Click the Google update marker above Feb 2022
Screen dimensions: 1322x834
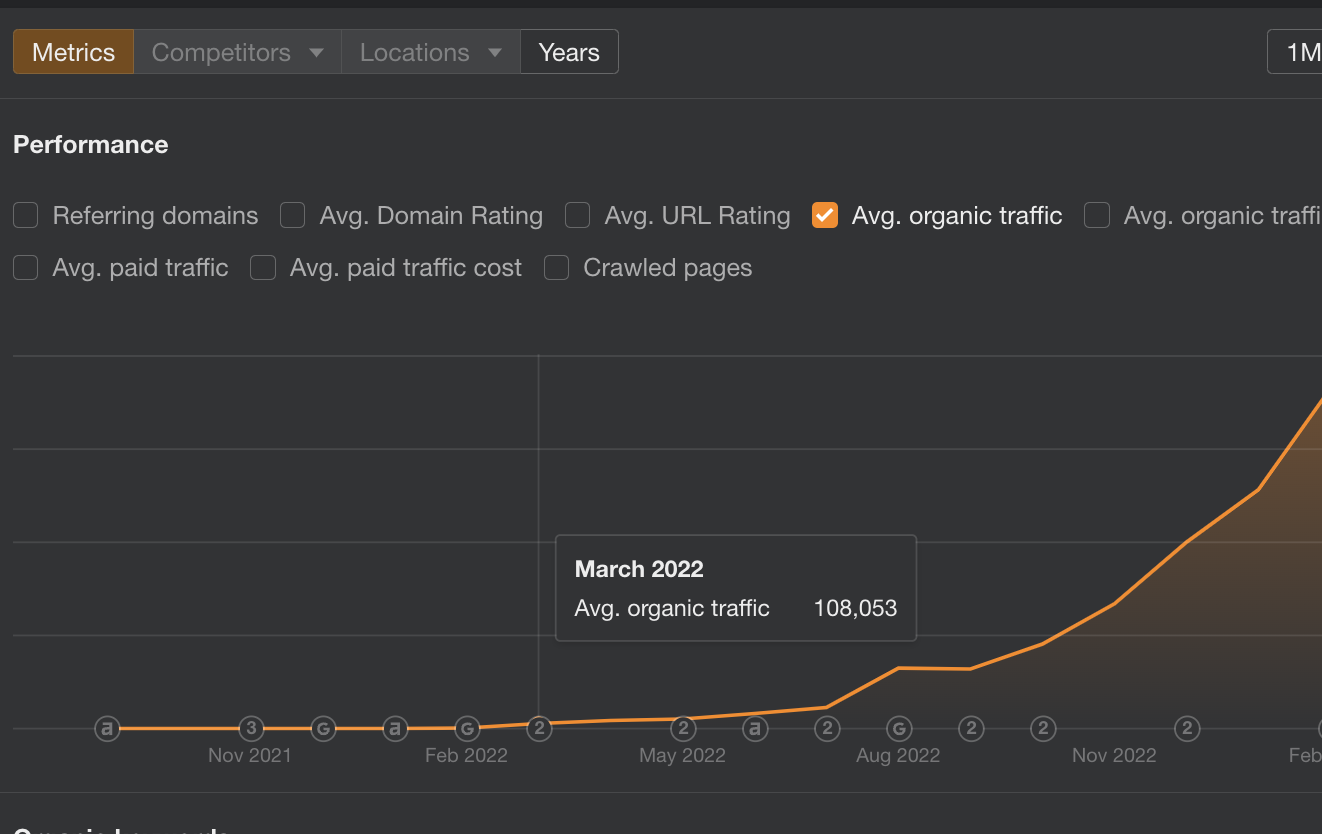point(467,729)
